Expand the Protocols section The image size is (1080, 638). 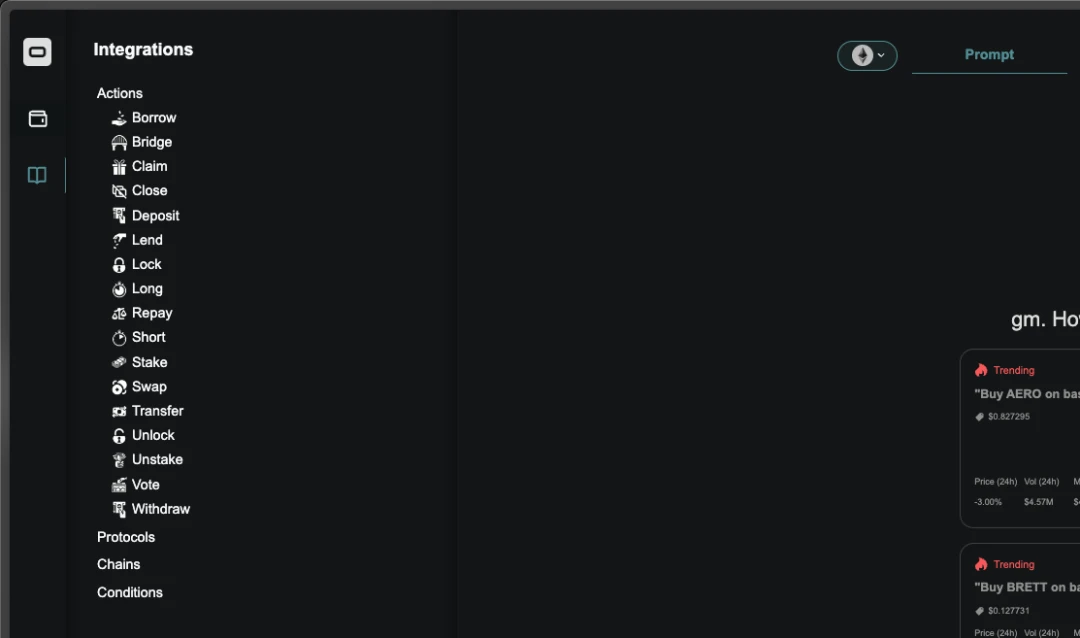coord(126,537)
